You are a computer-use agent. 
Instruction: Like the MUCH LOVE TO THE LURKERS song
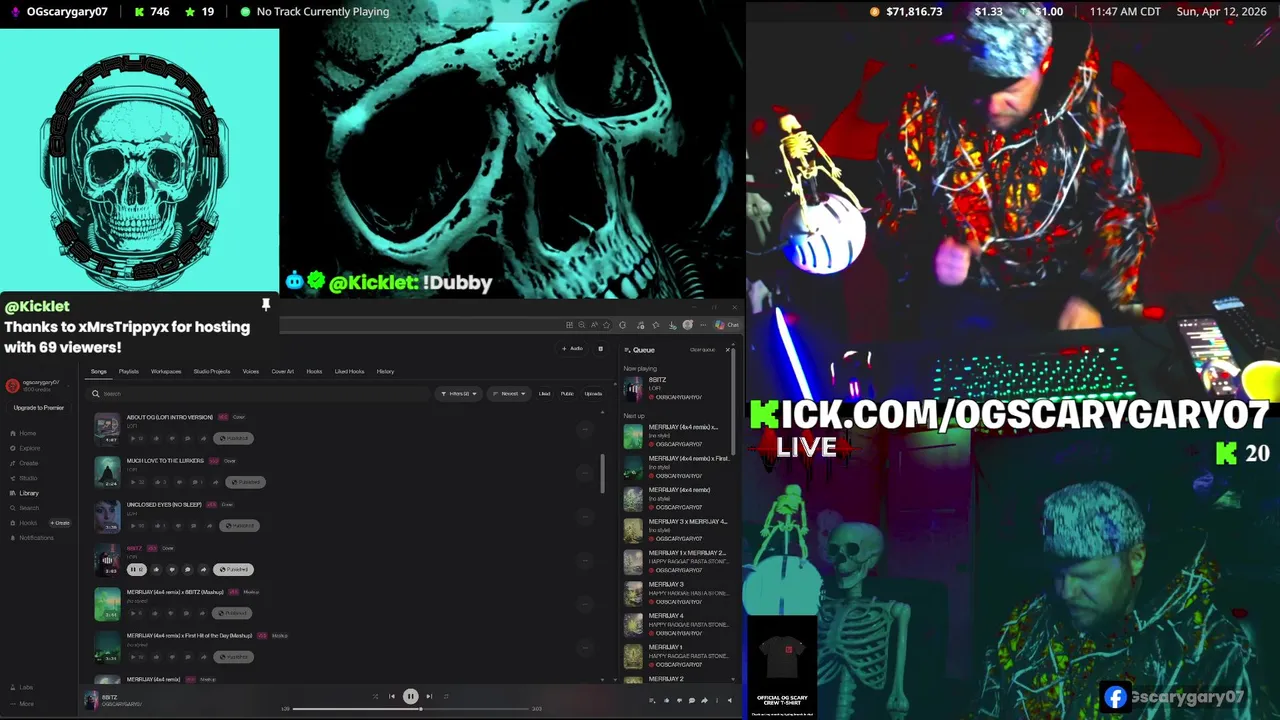click(160, 482)
